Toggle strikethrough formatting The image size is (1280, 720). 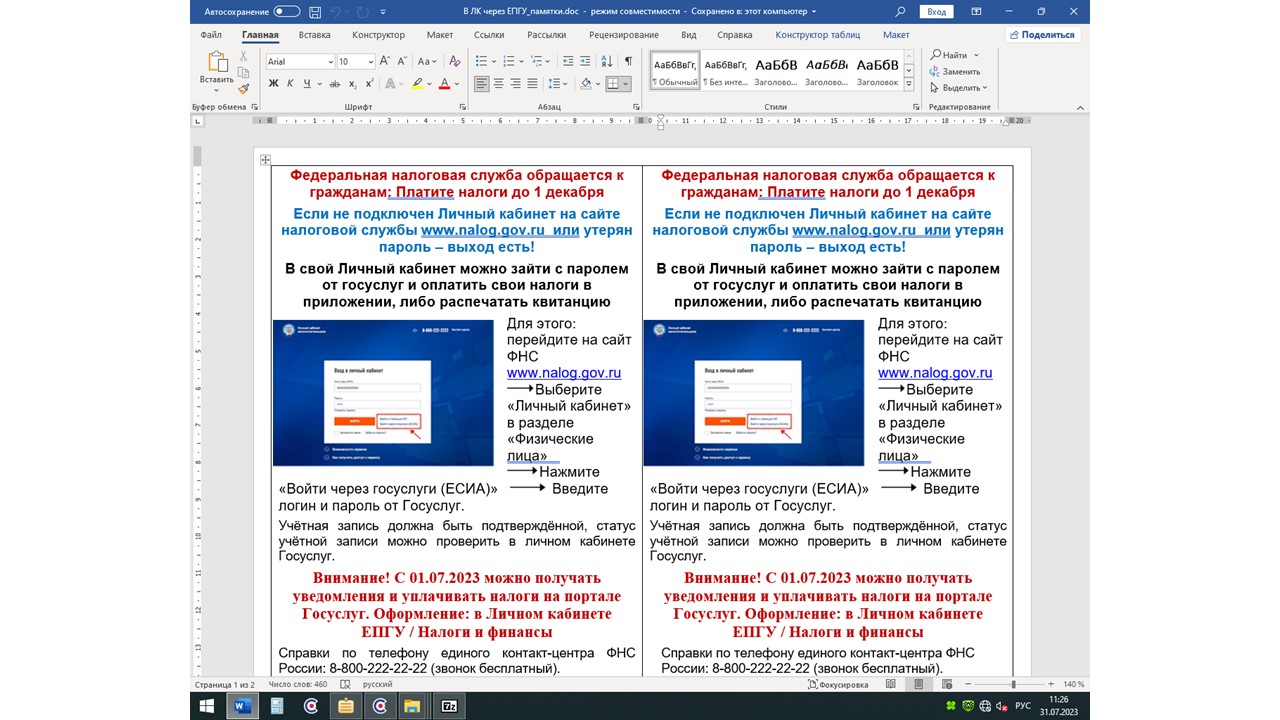click(335, 84)
